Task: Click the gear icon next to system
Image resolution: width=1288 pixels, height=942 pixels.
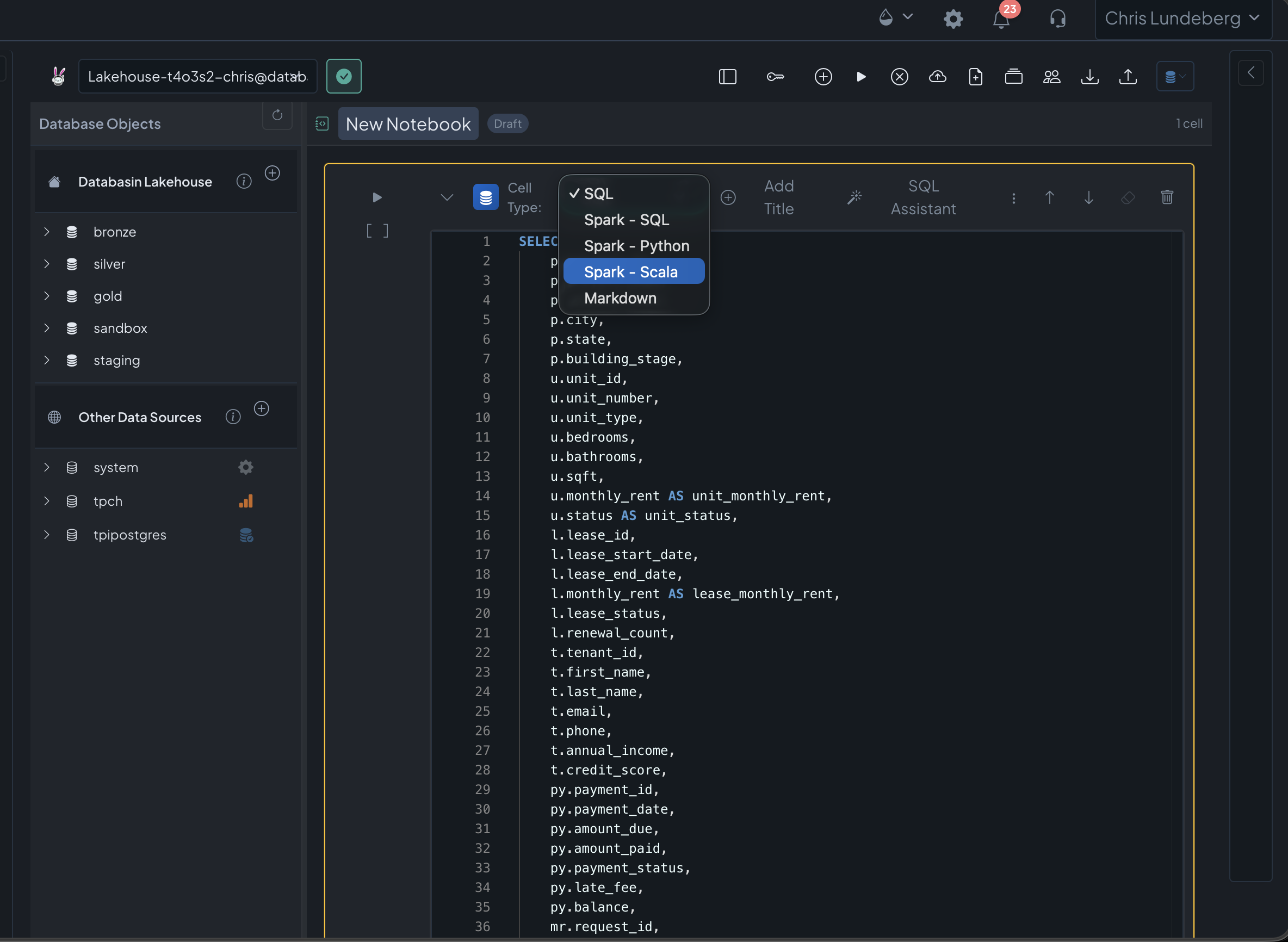Action: pyautogui.click(x=246, y=468)
